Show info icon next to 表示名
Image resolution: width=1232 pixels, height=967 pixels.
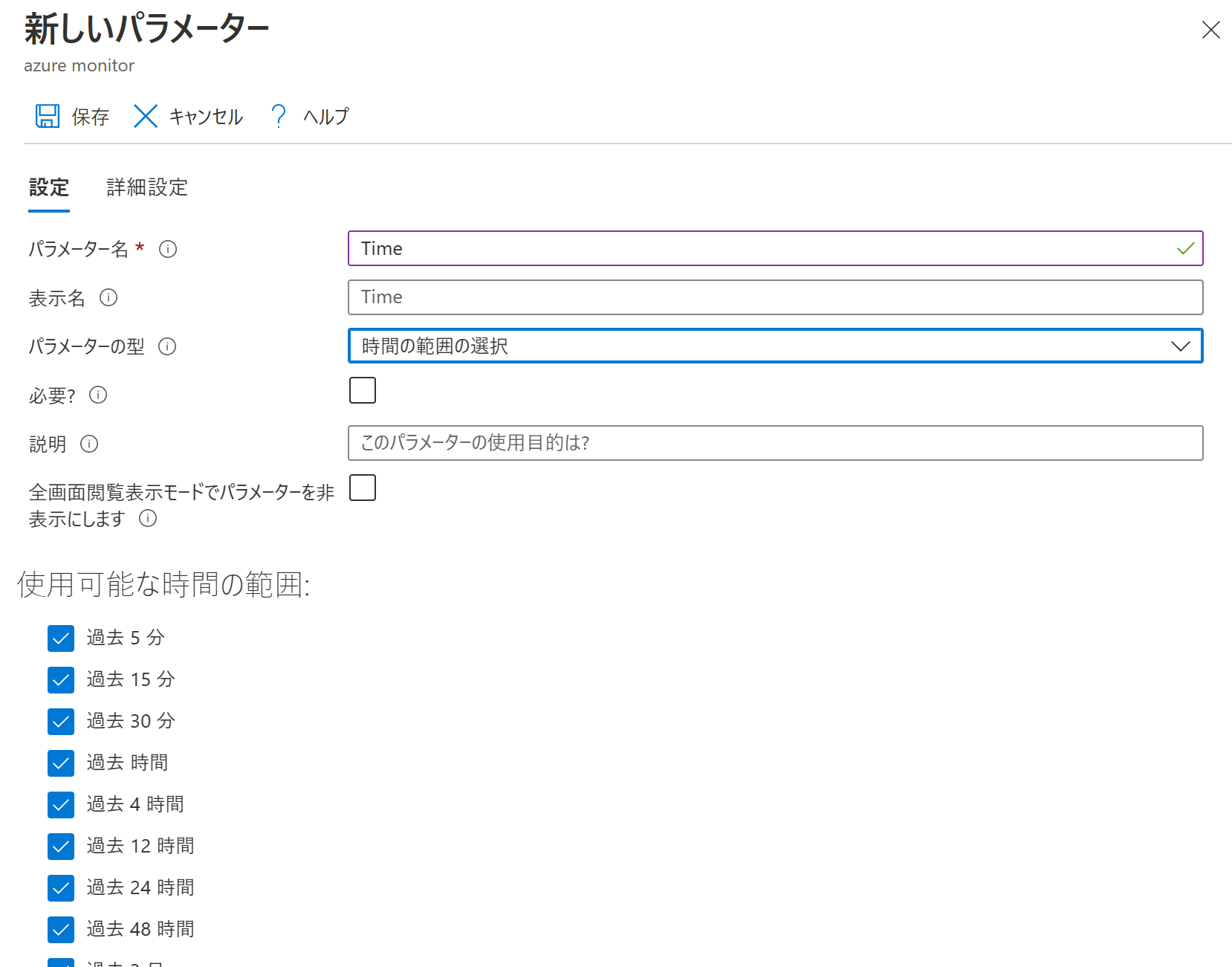click(x=108, y=298)
